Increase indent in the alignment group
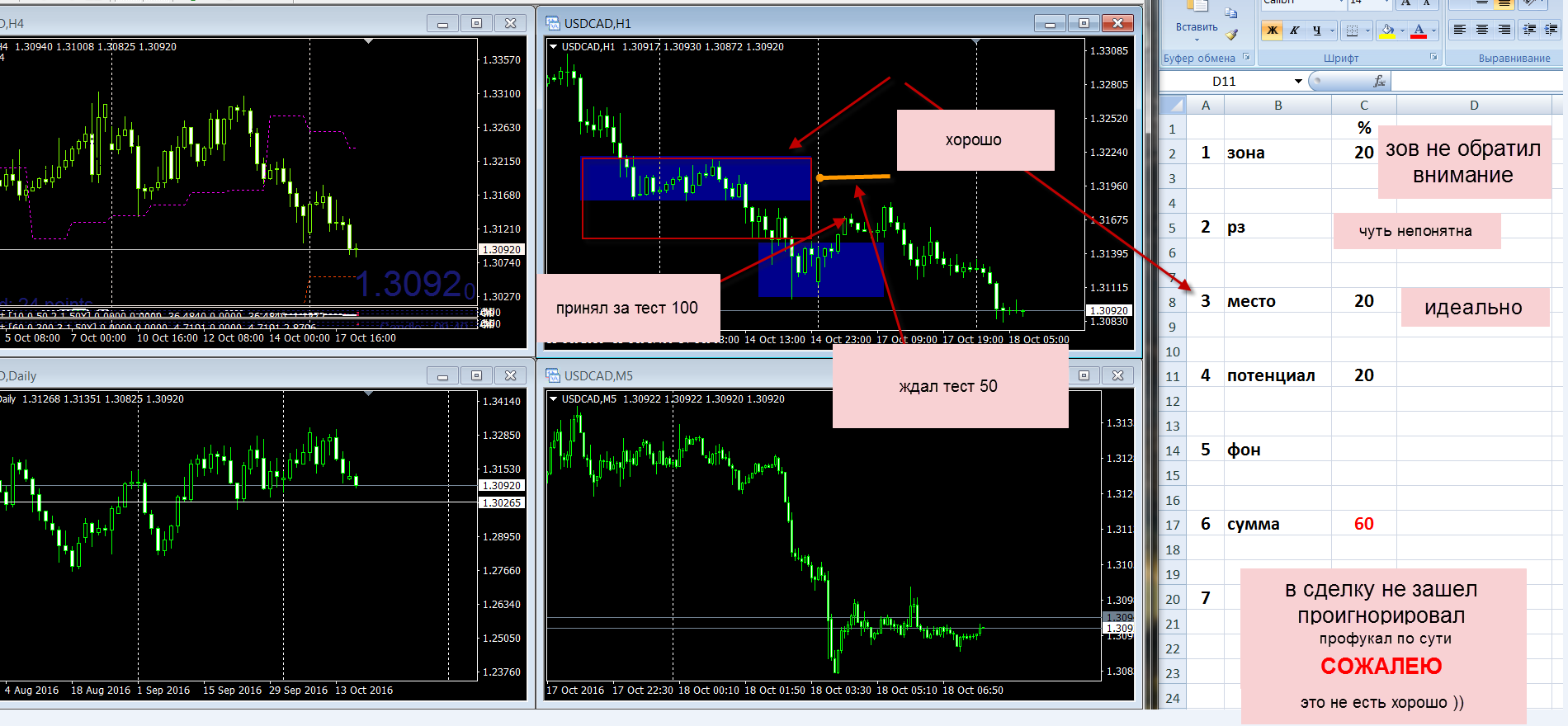The width and height of the screenshot is (1568, 726). pyautogui.click(x=1551, y=30)
